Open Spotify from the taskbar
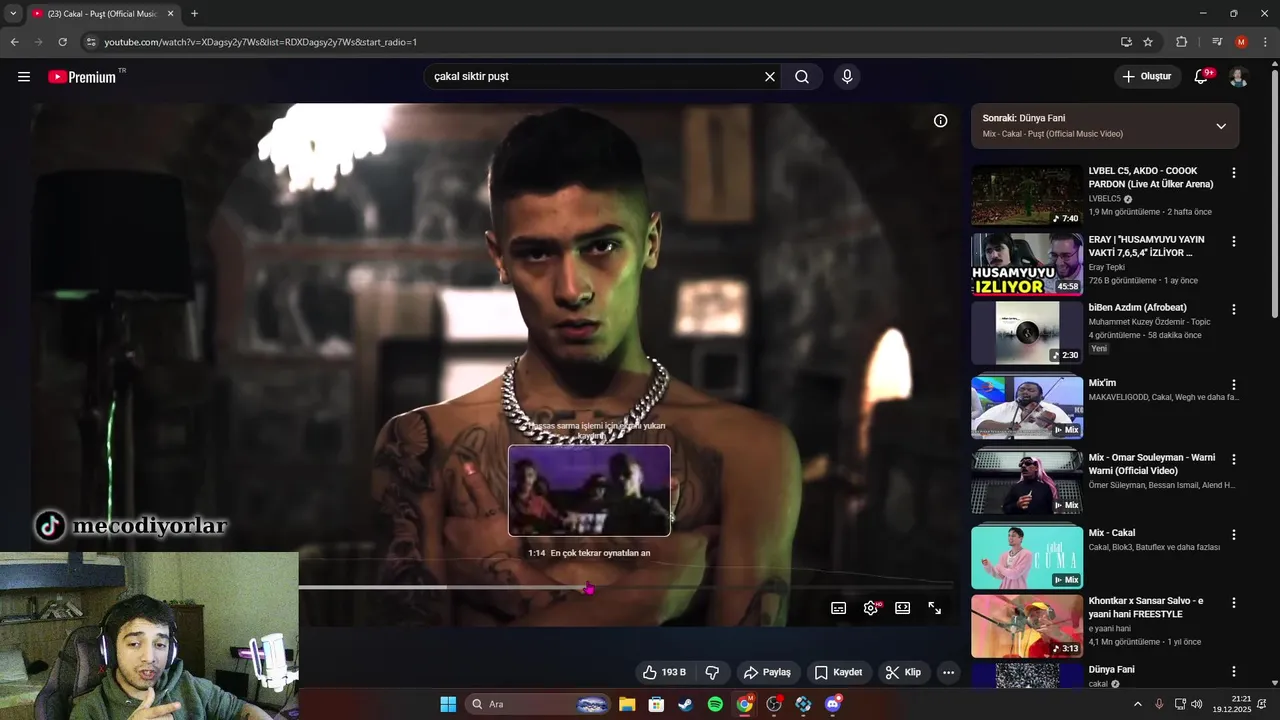1280x720 pixels. (715, 704)
